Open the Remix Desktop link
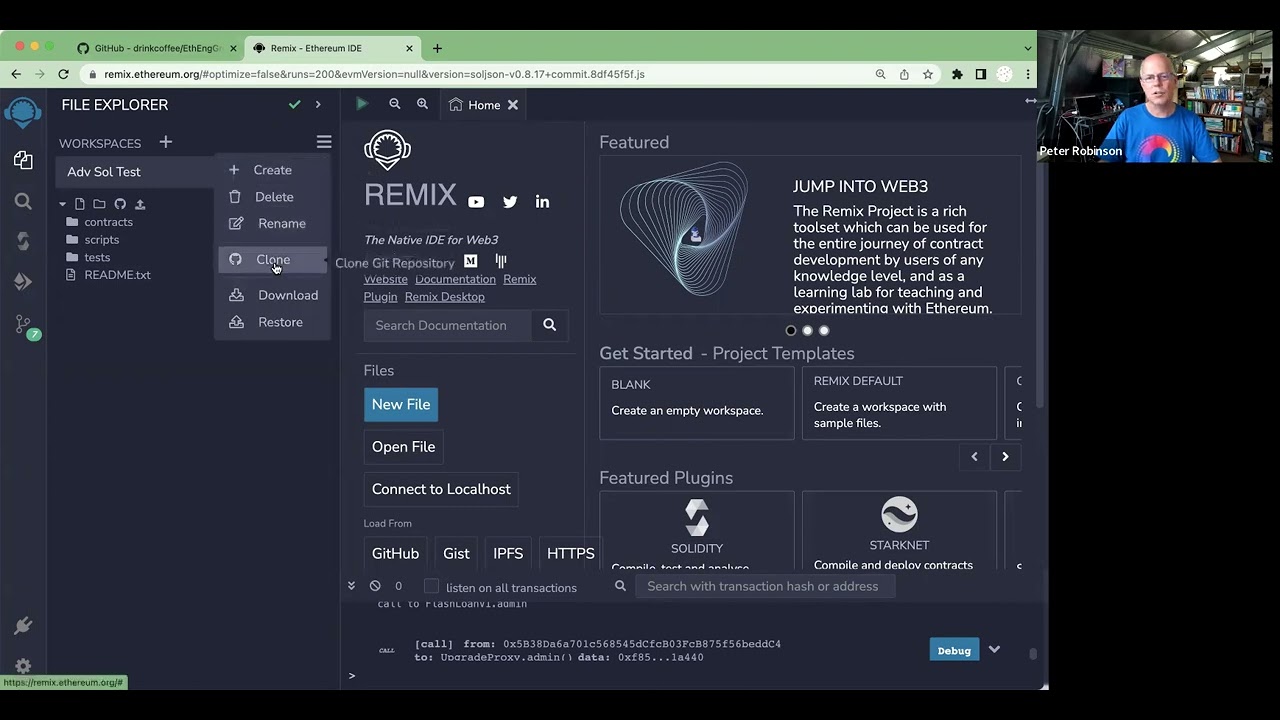The width and height of the screenshot is (1280, 720). pyautogui.click(x=444, y=297)
